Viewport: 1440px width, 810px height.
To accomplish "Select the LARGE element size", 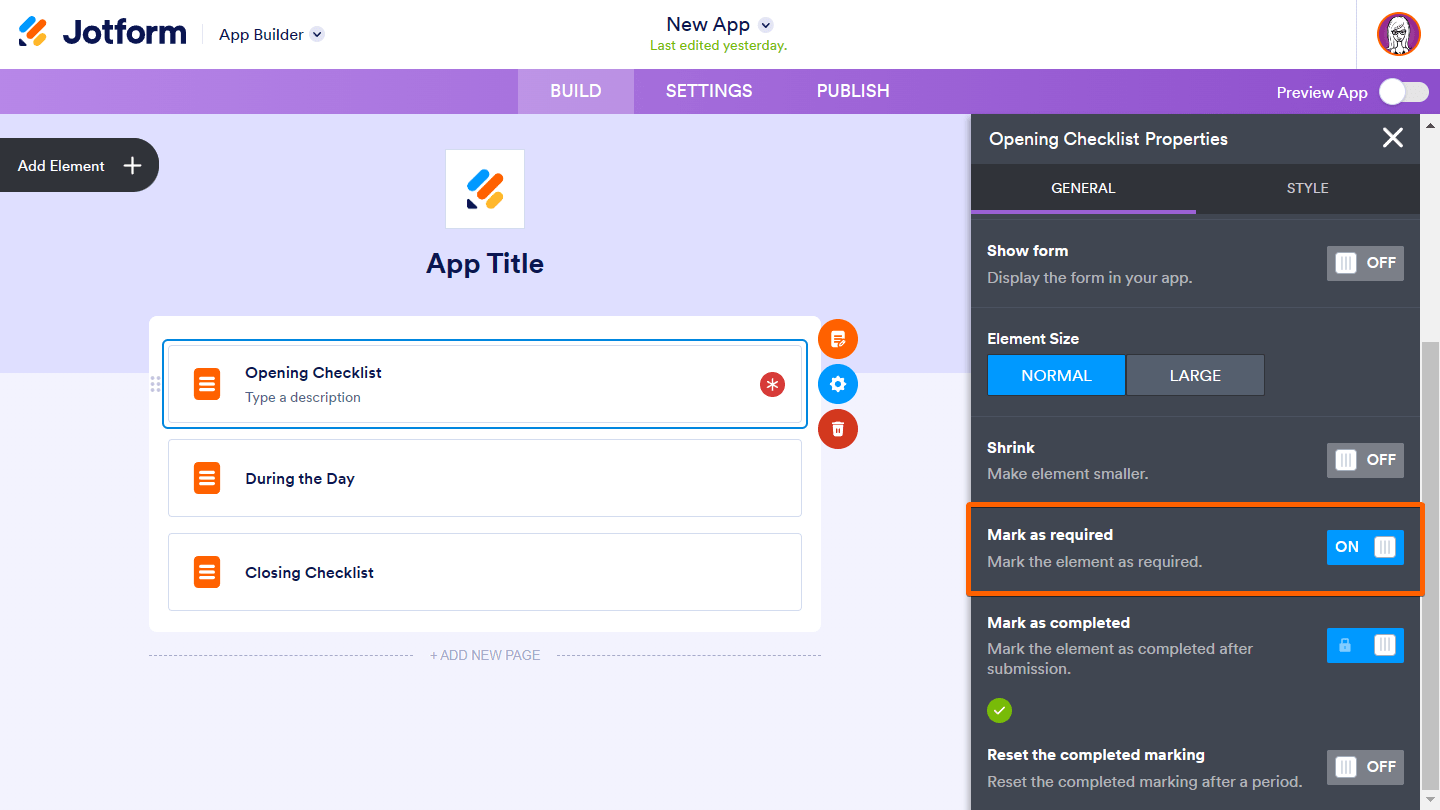I will point(1195,375).
